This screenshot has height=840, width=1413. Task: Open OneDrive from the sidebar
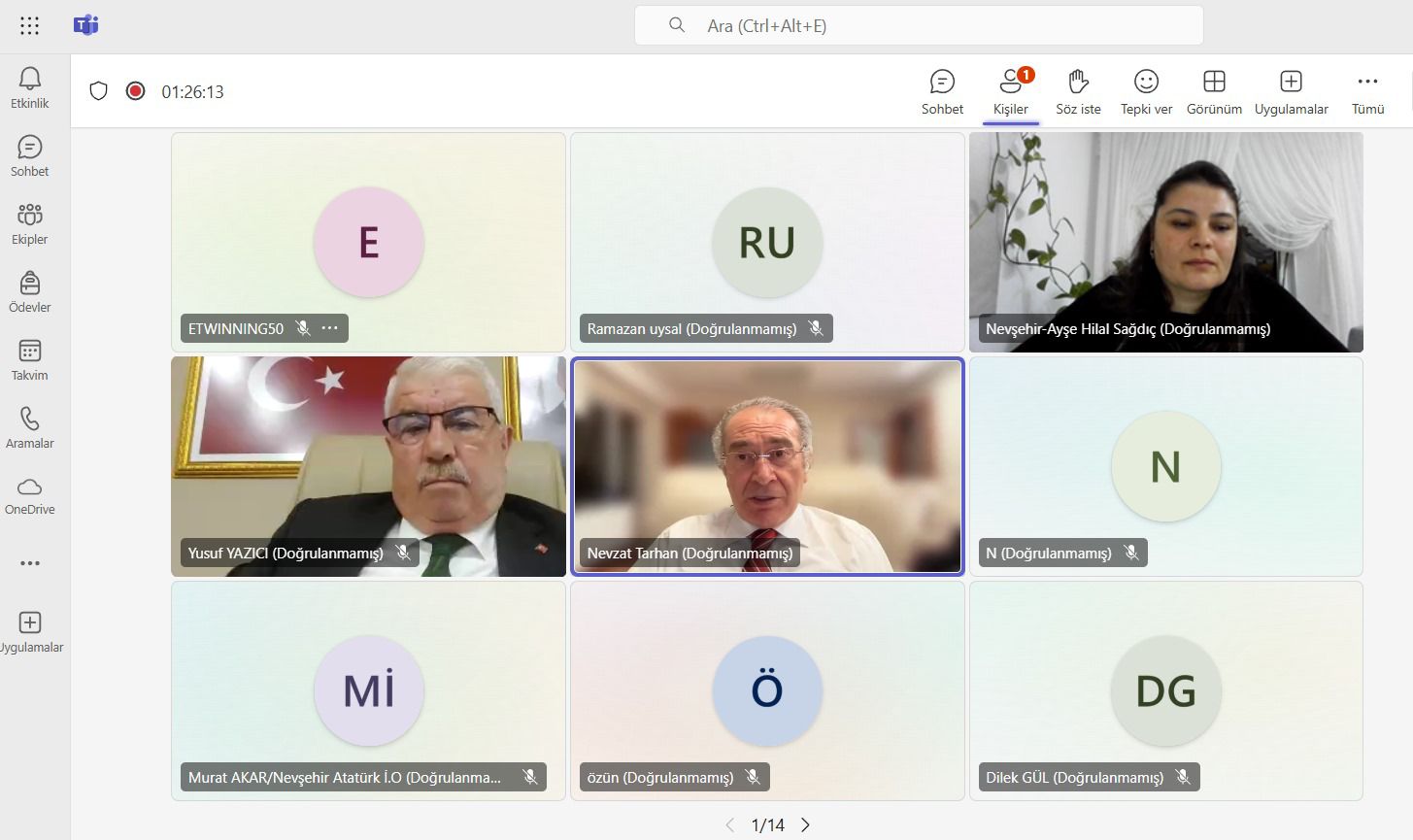point(30,495)
